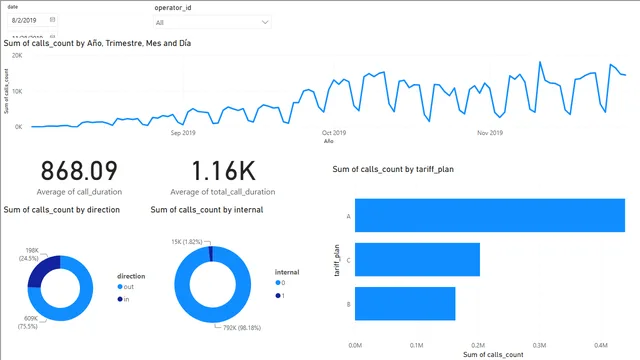Click the 'operator_id' slicer header label
This screenshot has width=640, height=360.
coord(173,8)
